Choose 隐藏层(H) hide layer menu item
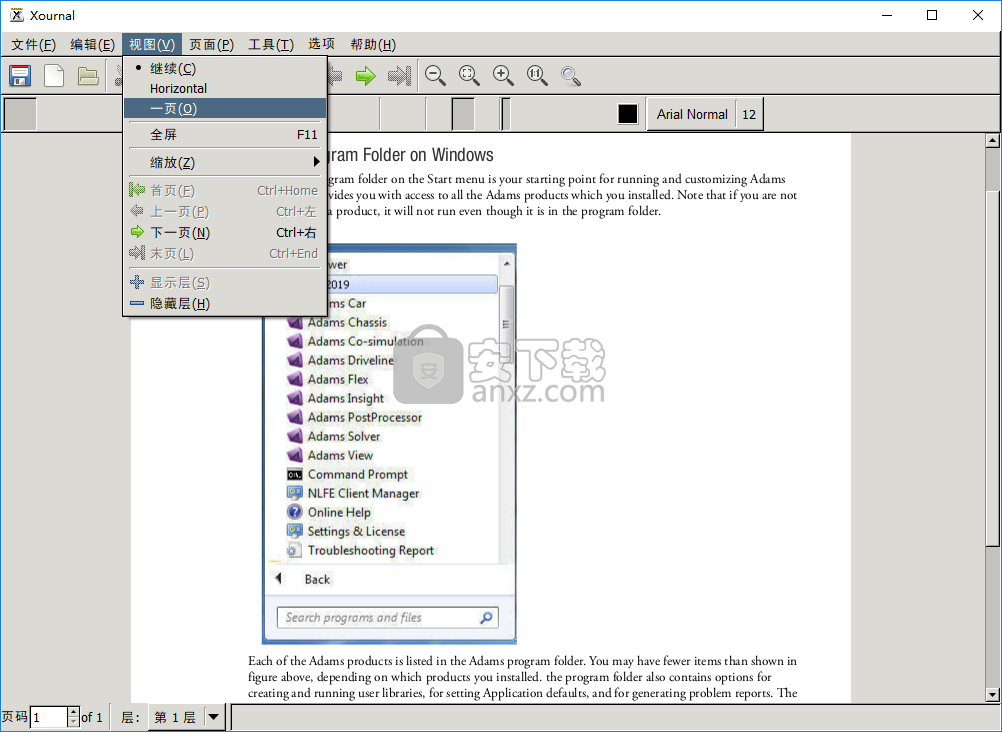The height and width of the screenshot is (732, 1002). point(225,304)
